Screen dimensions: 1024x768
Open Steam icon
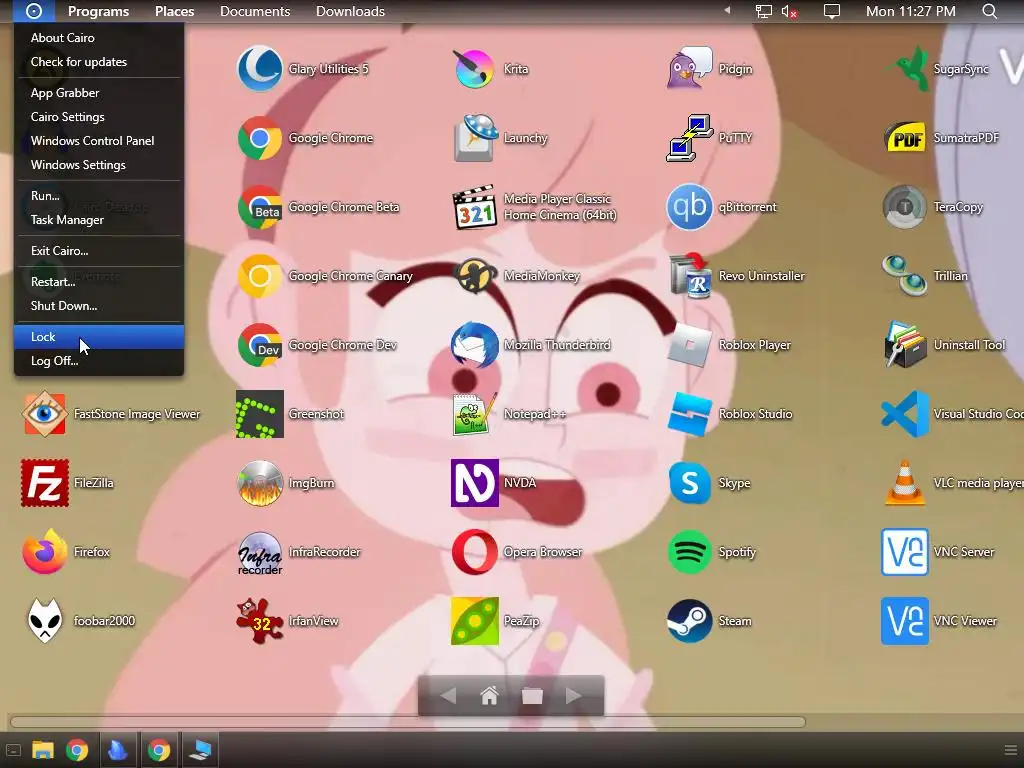point(690,621)
